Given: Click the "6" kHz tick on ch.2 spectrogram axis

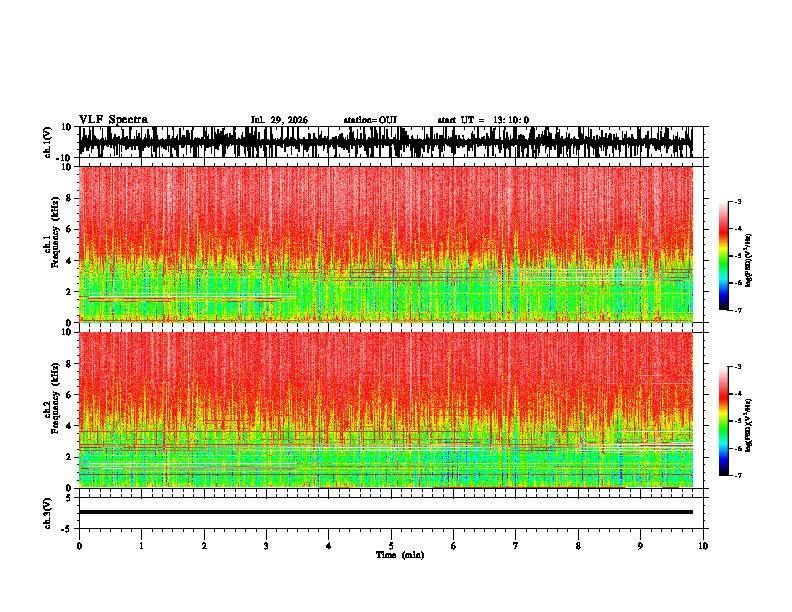Looking at the screenshot, I should 70,394.
